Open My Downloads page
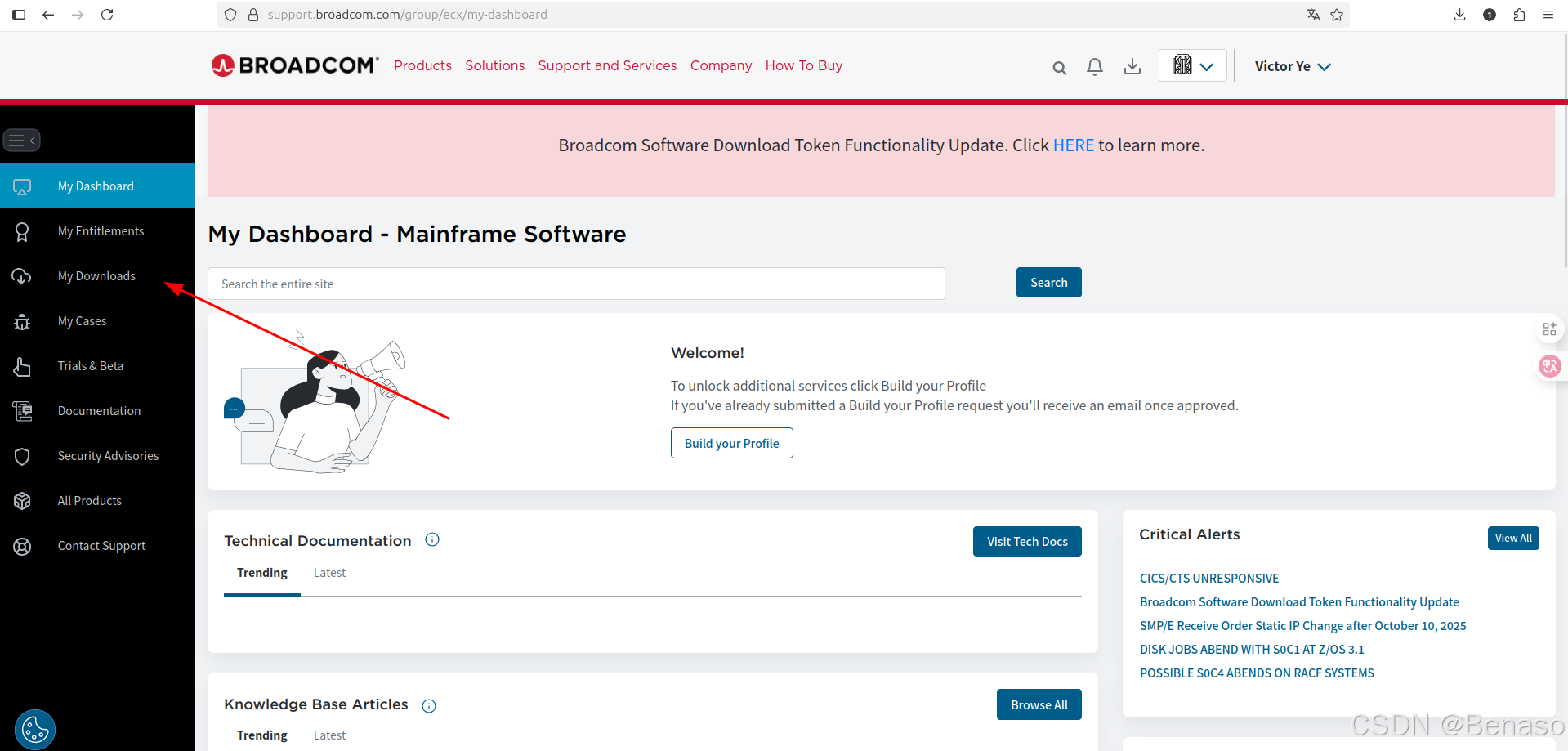Screen dimensions: 1568x751 point(96,276)
